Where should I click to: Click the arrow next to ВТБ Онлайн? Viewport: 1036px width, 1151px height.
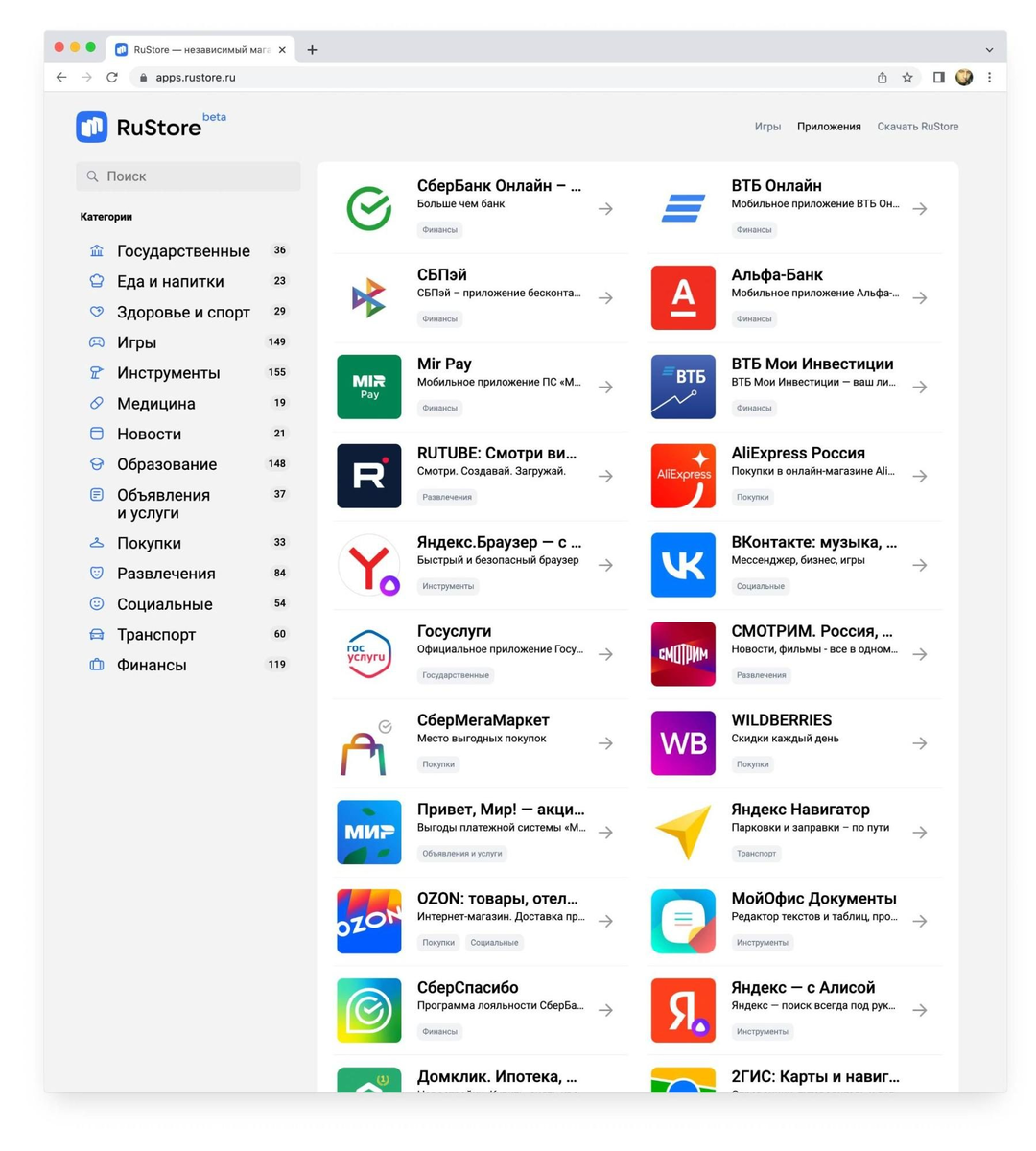[x=920, y=208]
